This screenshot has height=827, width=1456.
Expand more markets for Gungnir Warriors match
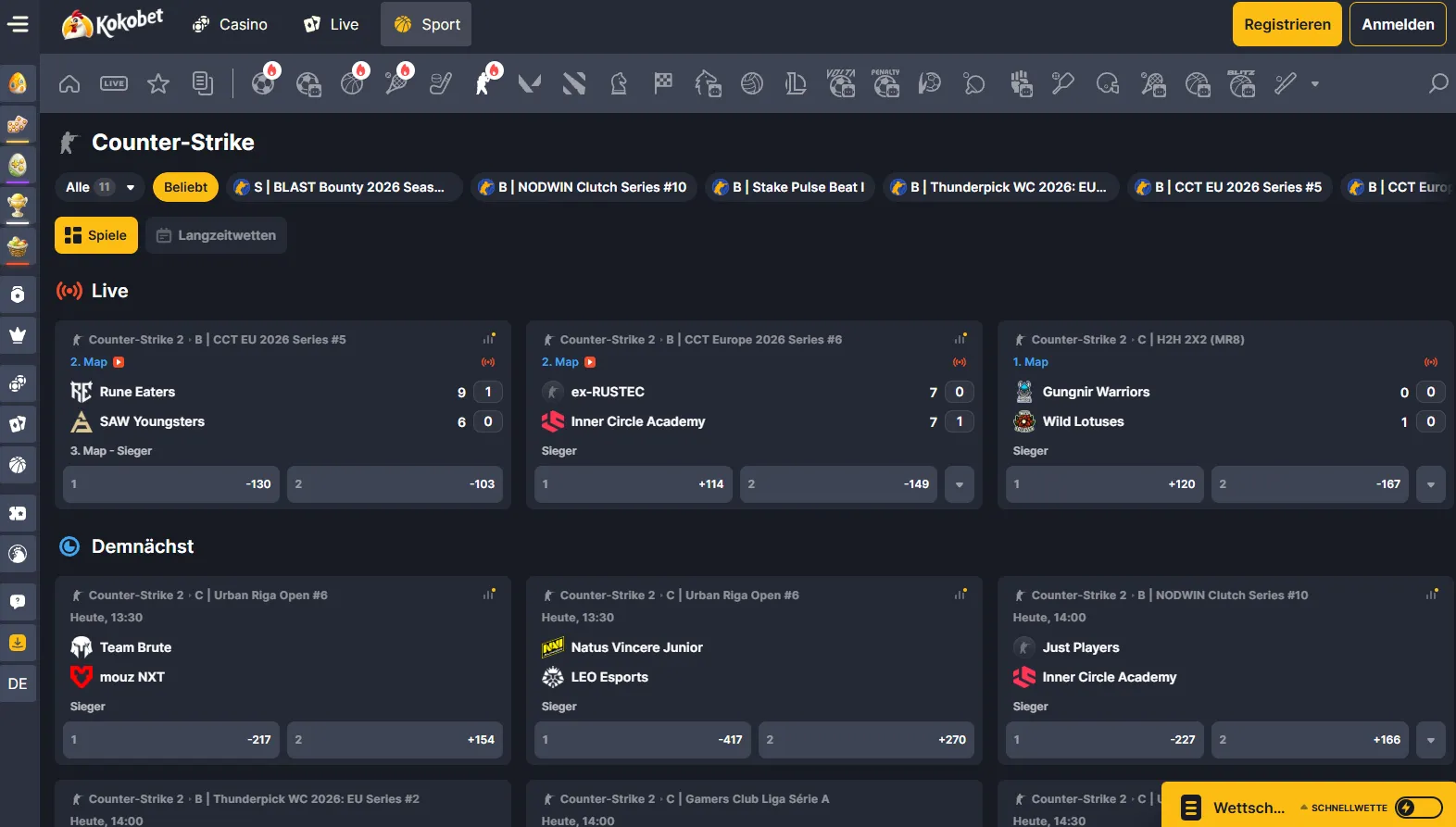[1431, 484]
